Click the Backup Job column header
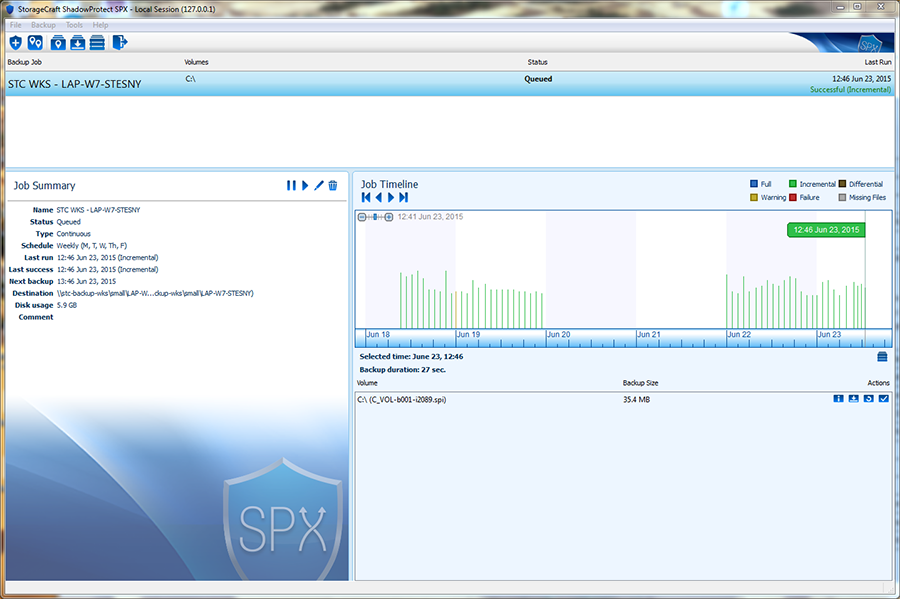This screenshot has height=599, width=900. 25,62
